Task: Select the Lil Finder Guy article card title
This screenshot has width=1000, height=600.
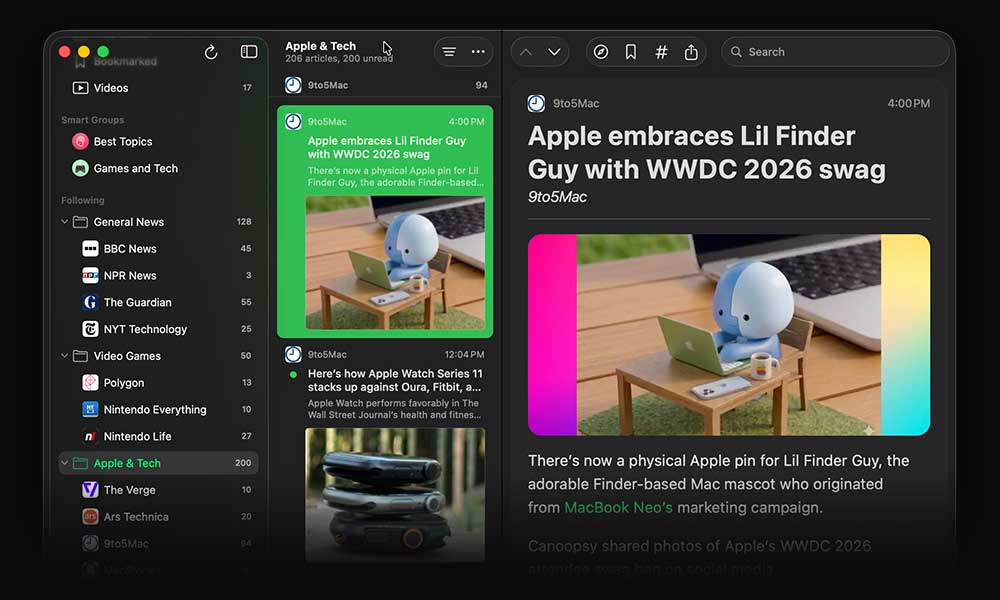Action: 387,147
